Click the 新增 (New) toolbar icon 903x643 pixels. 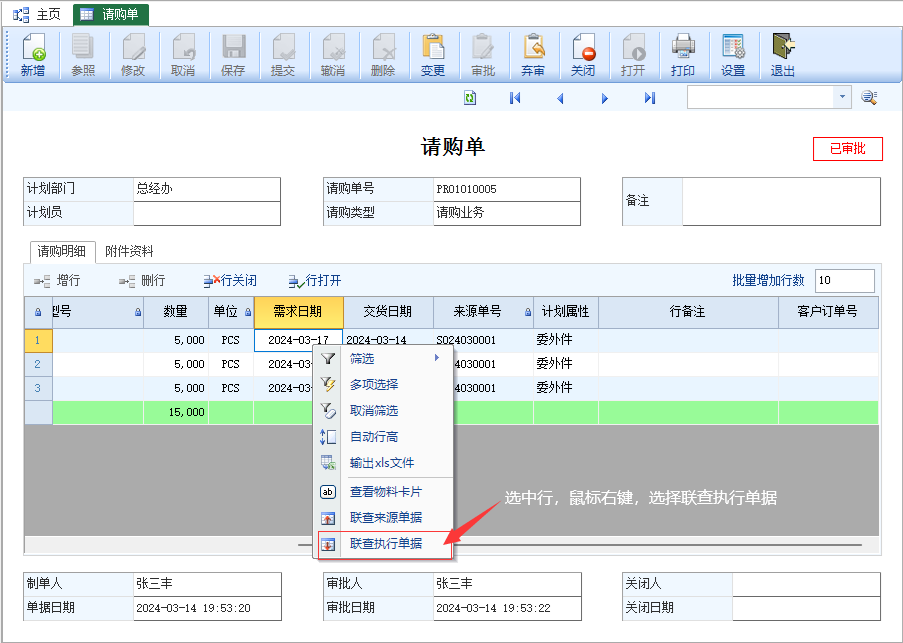click(33, 55)
